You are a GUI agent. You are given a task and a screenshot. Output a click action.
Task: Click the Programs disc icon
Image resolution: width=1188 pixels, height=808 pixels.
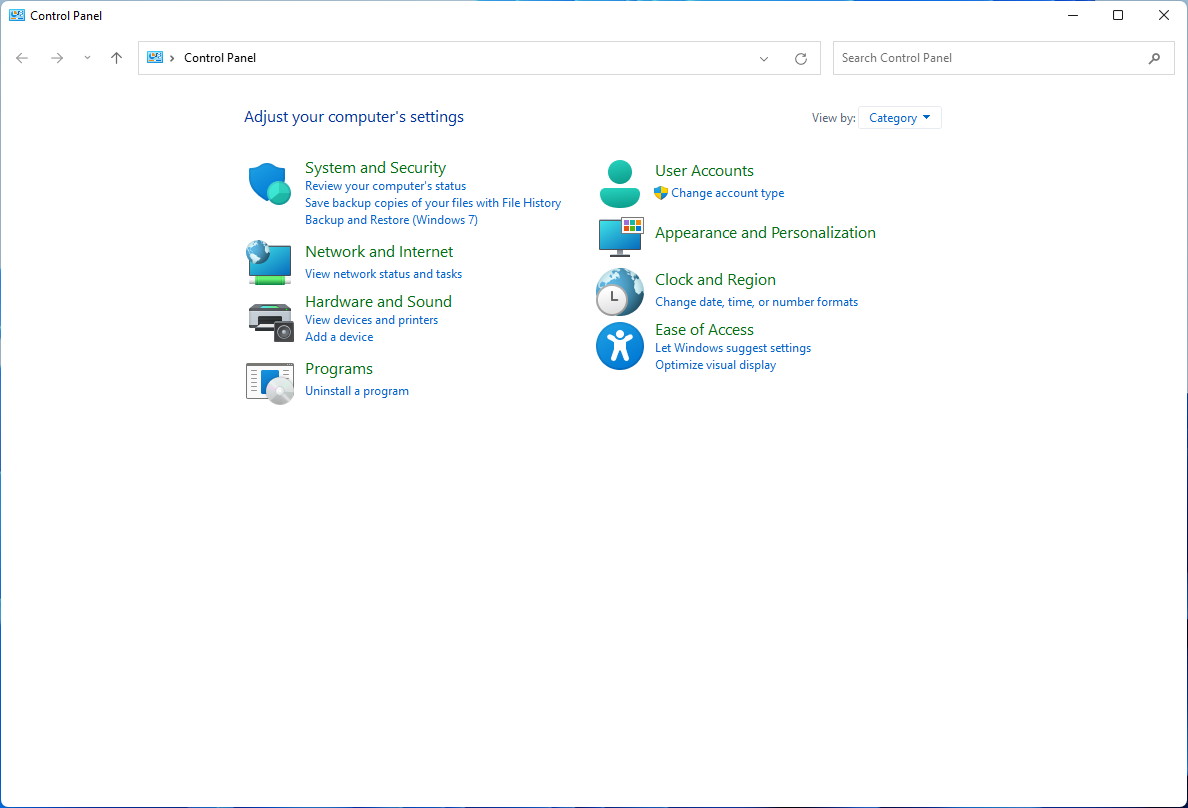tap(270, 383)
